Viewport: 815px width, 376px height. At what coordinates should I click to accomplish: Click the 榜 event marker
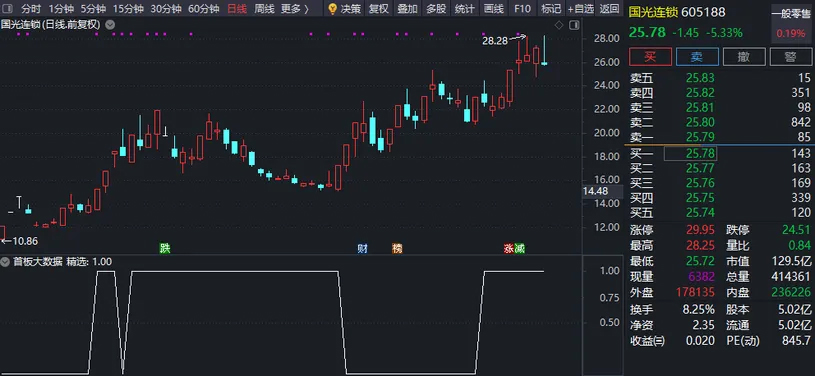tap(397, 248)
